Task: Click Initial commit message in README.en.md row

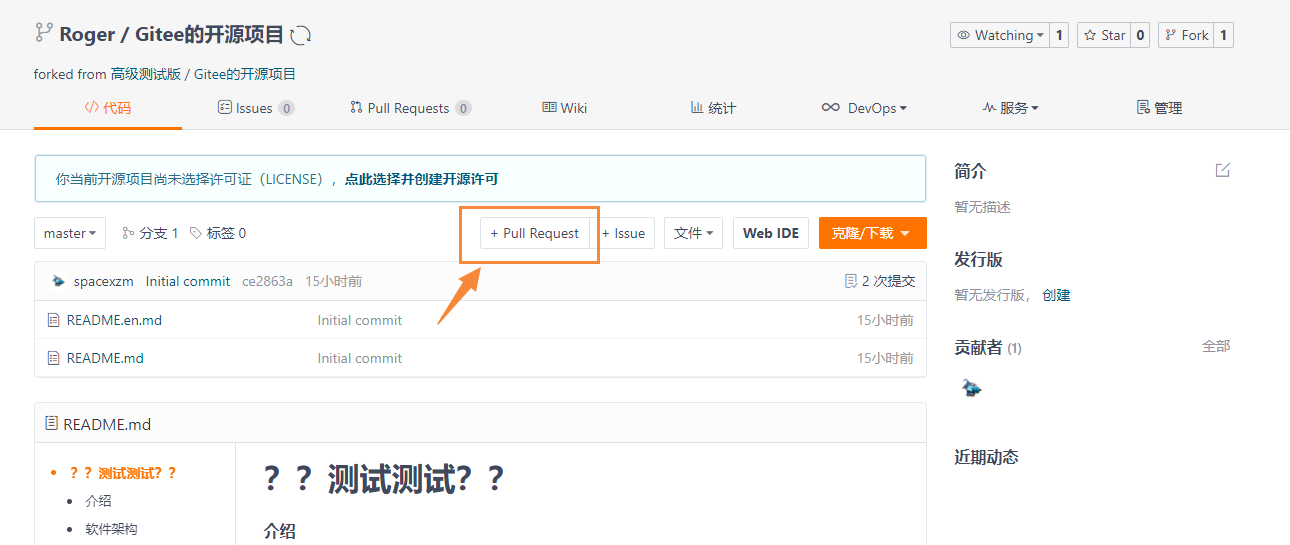Action: [360, 320]
